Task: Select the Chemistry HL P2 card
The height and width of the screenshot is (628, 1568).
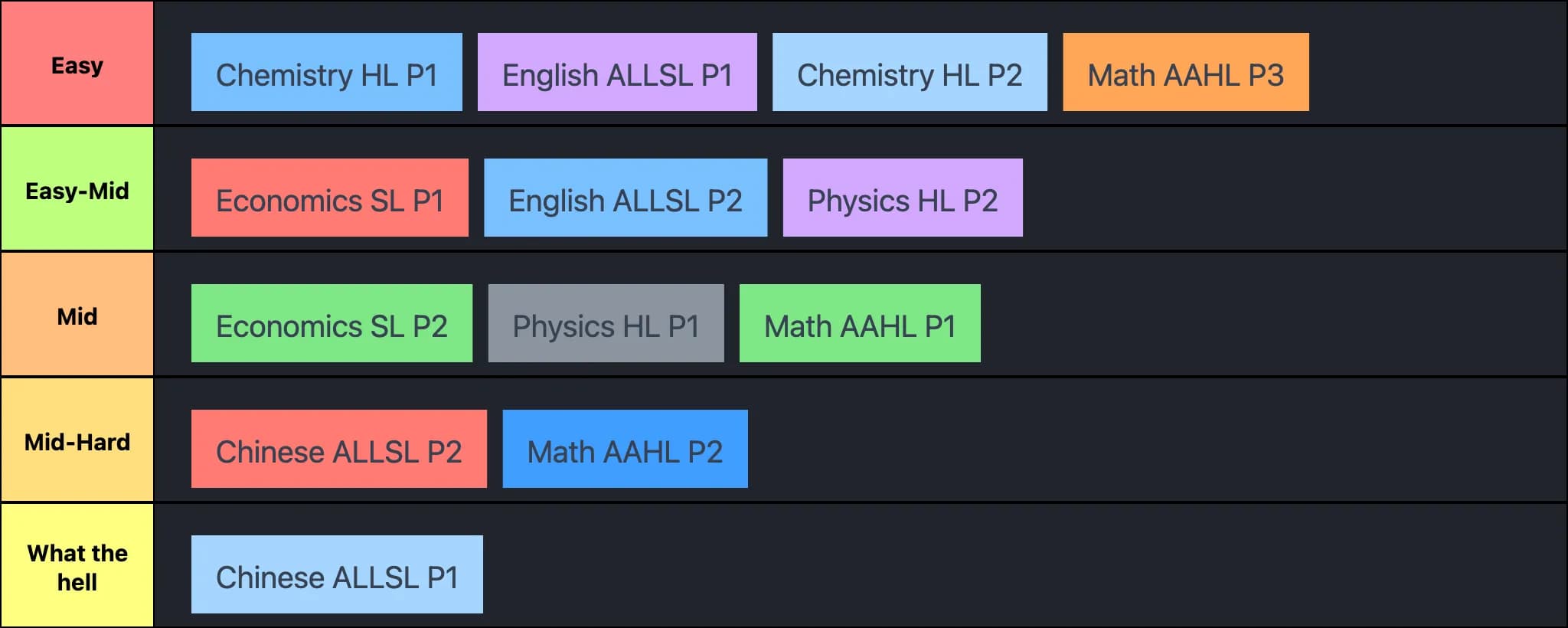Action: (x=910, y=72)
